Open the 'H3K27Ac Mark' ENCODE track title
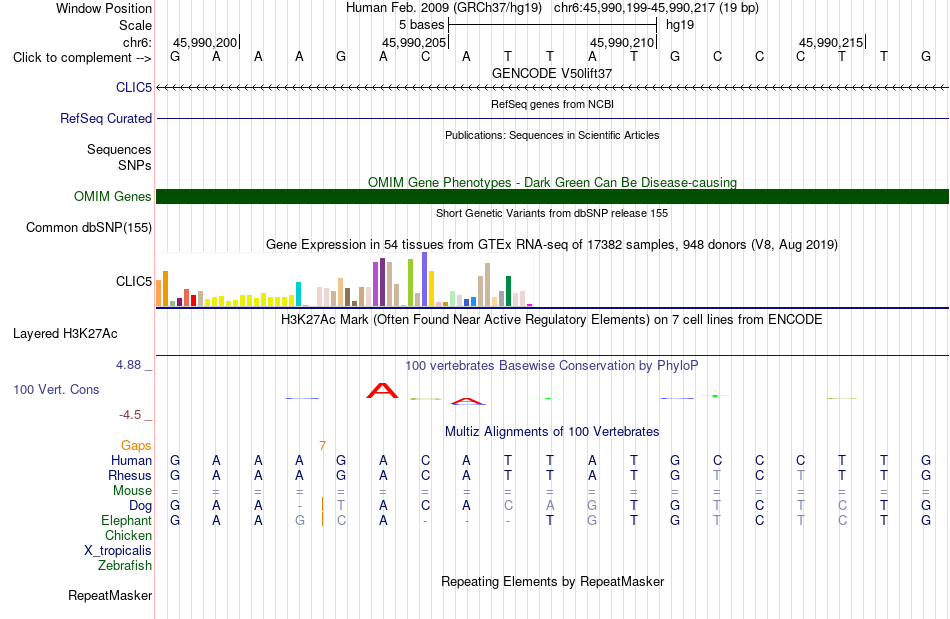This screenshot has height=619, width=950. [x=552, y=319]
